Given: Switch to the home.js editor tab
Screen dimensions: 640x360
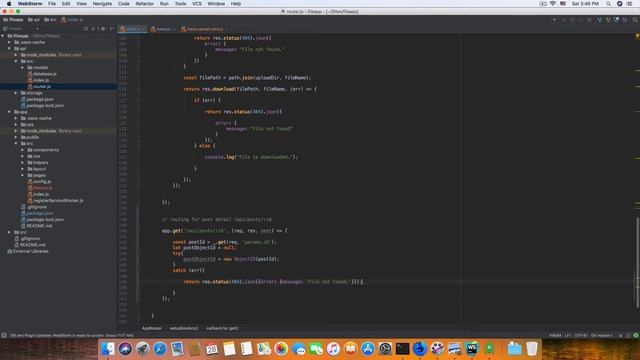Looking at the screenshot, I should [162, 29].
